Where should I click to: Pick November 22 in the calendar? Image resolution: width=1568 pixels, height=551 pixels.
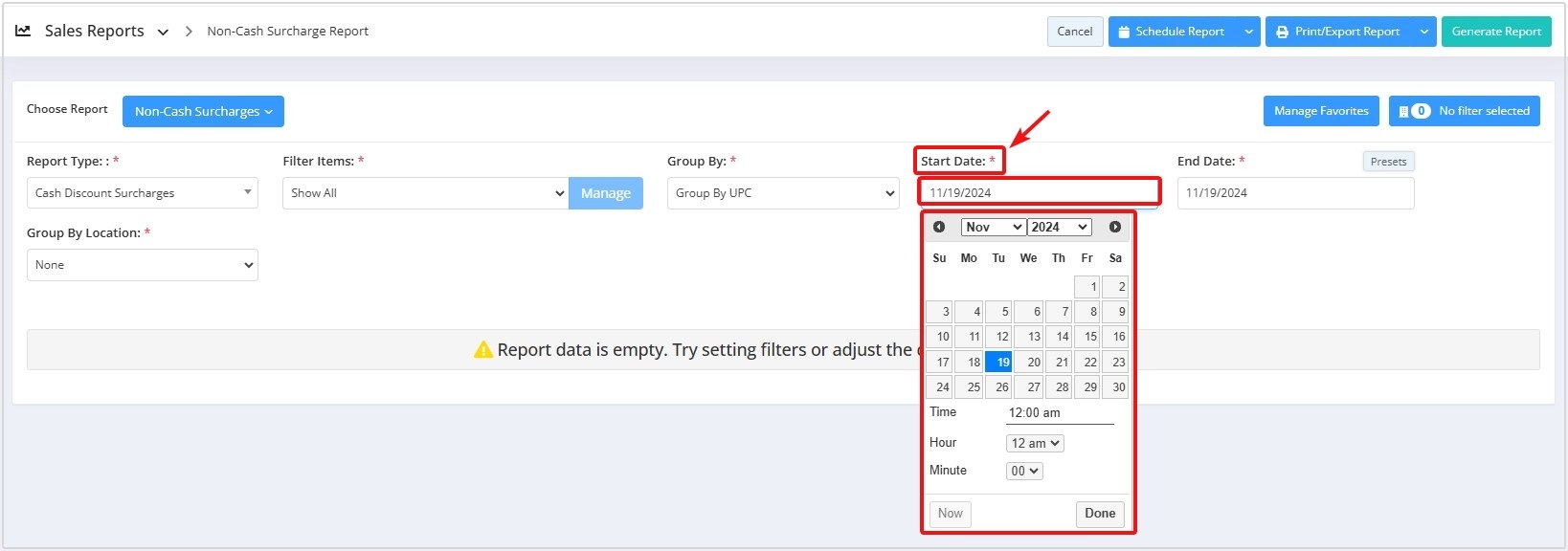(1087, 362)
